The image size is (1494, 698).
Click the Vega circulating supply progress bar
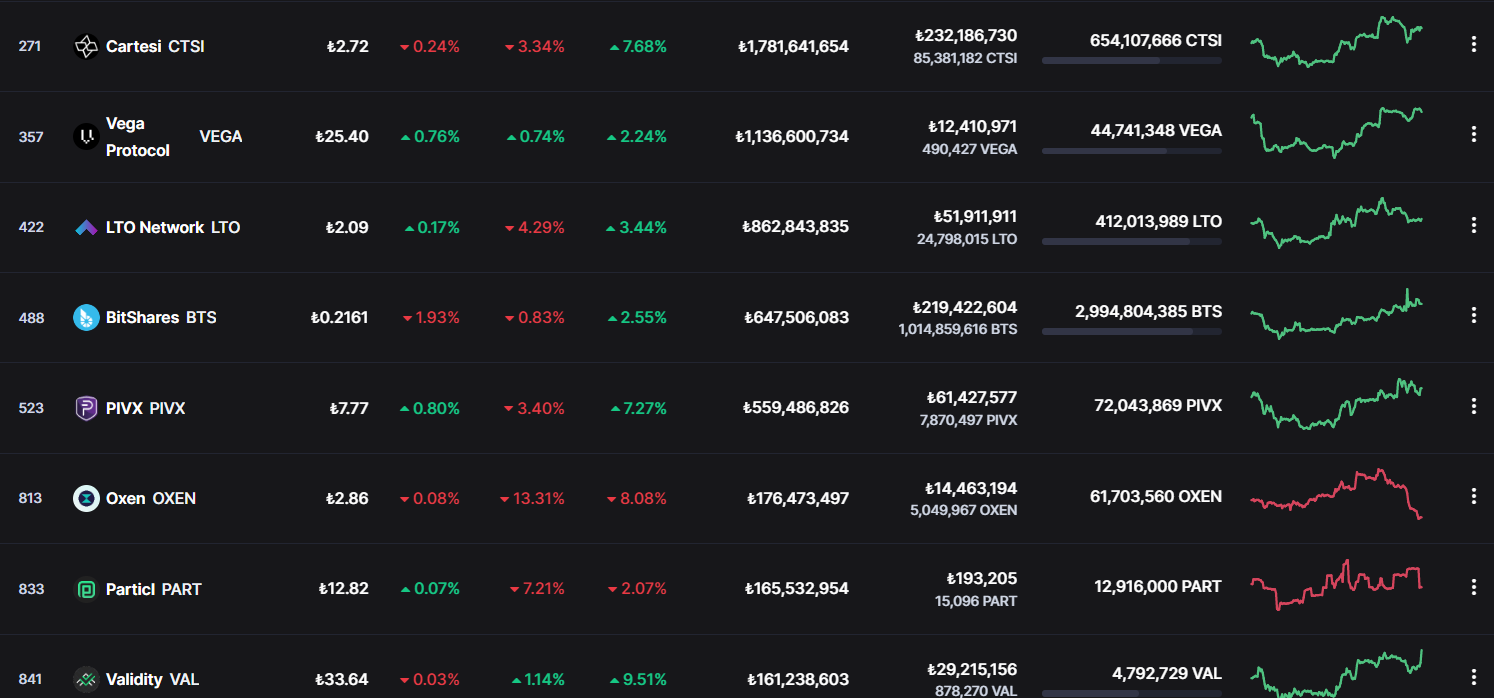pos(1132,151)
